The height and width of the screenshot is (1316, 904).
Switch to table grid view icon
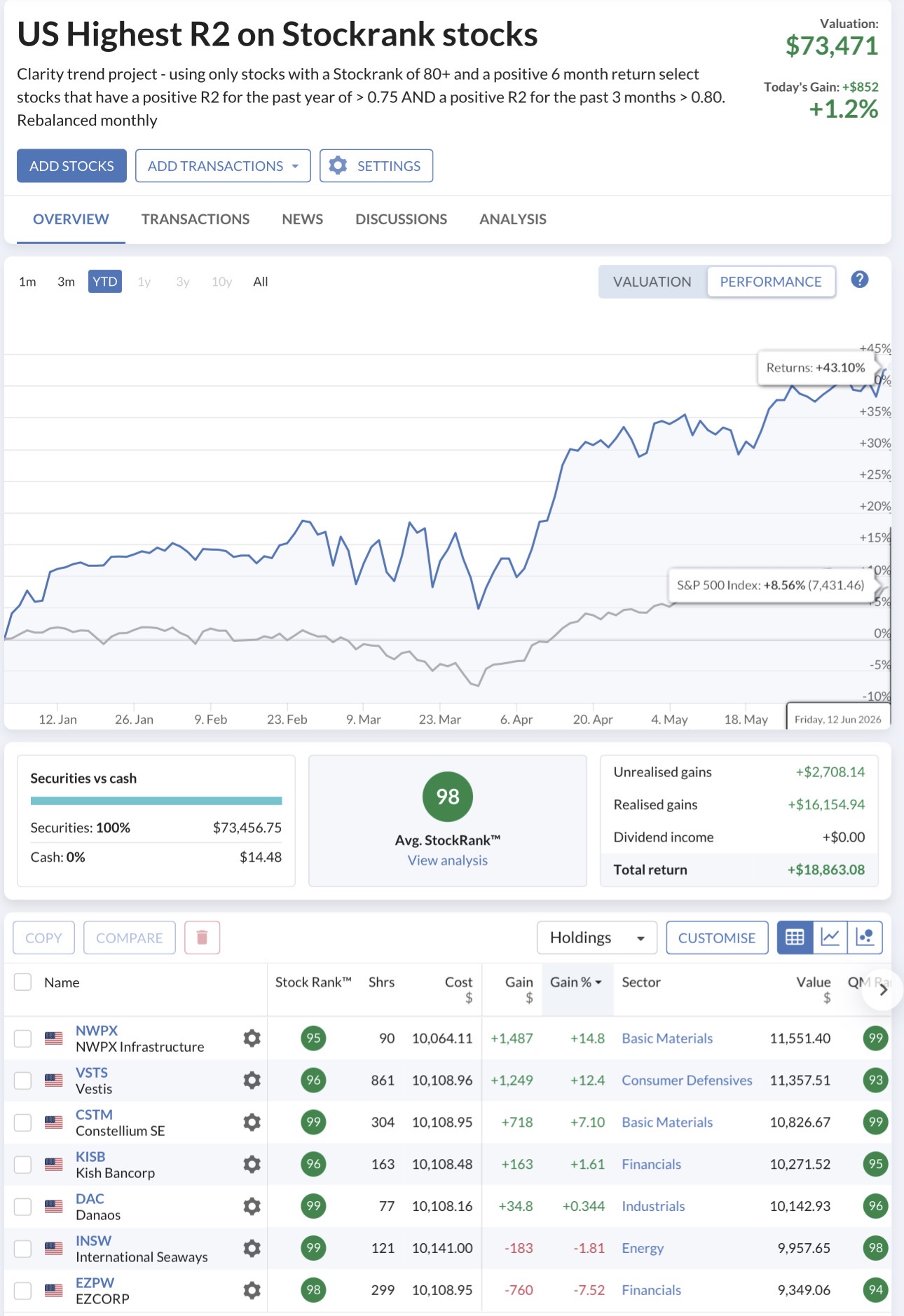point(795,938)
